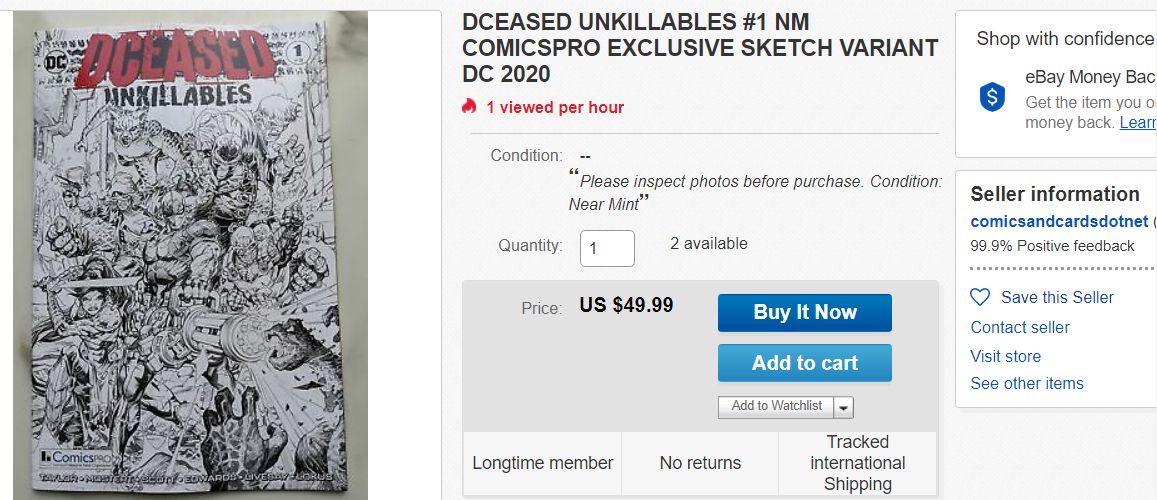
Task: Click the heart icon beside Save this Seller
Action: [980, 297]
